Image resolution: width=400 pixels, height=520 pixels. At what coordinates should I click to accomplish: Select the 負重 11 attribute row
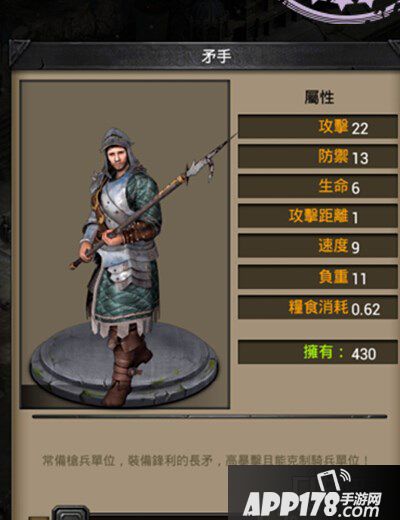coord(318,277)
